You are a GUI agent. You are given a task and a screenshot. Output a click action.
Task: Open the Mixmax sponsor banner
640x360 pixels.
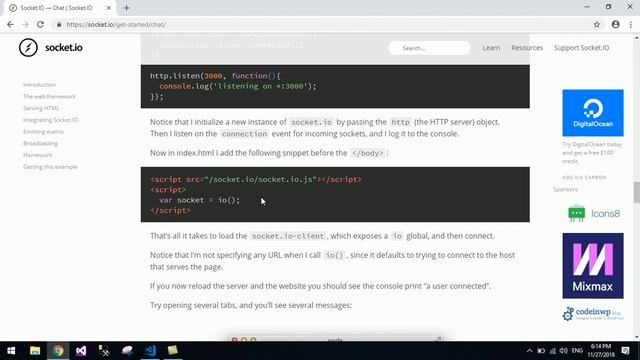tap(593, 266)
